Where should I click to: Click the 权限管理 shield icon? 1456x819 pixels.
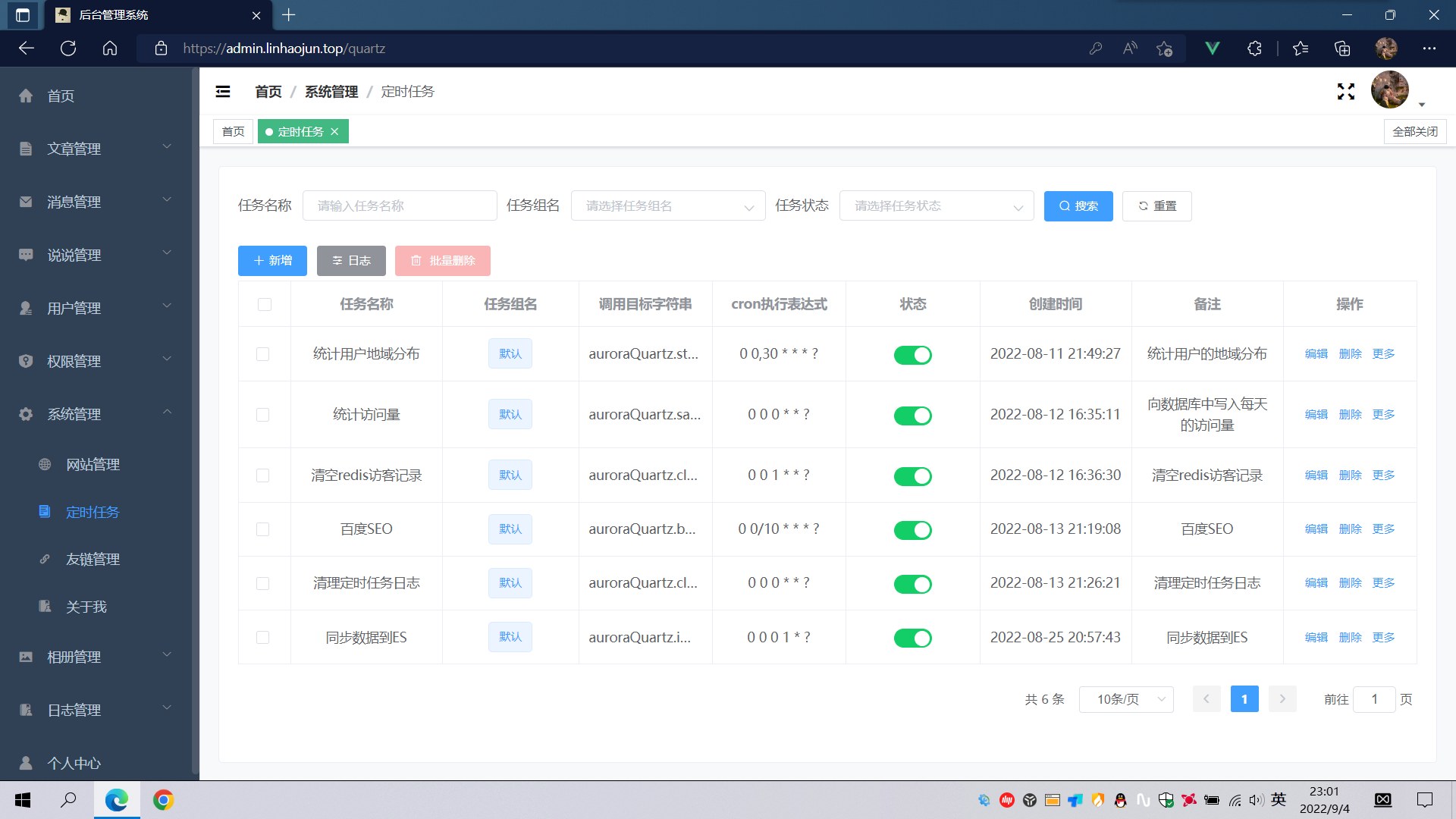tap(26, 361)
